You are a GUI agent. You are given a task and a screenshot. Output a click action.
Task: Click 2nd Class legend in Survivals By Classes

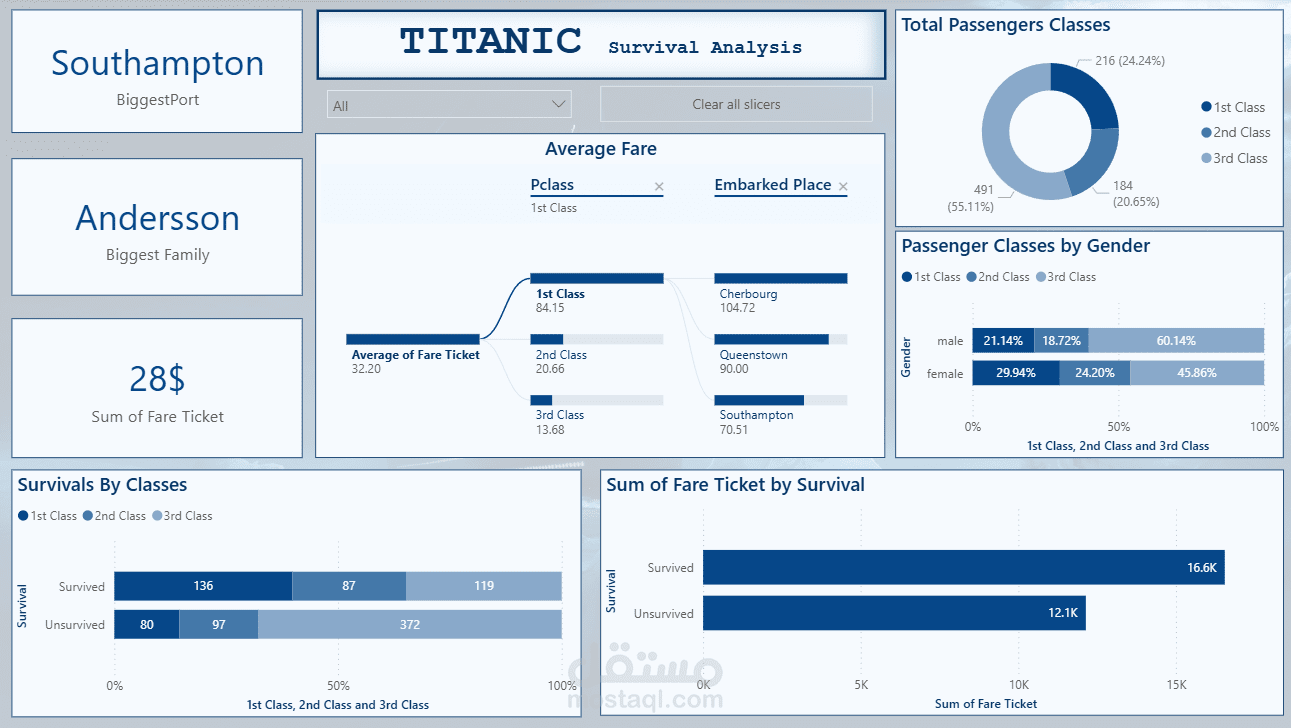[114, 516]
